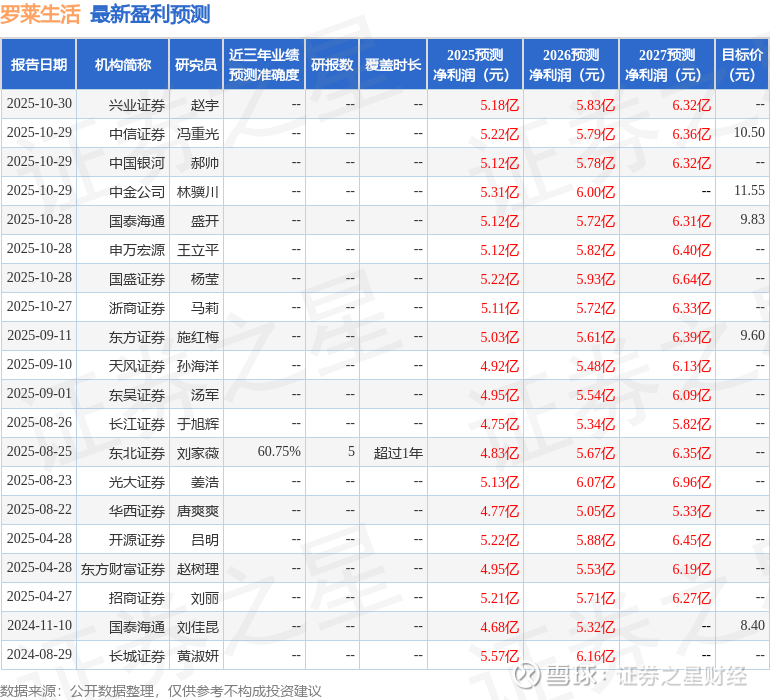Click institution 华西证券

point(137,511)
